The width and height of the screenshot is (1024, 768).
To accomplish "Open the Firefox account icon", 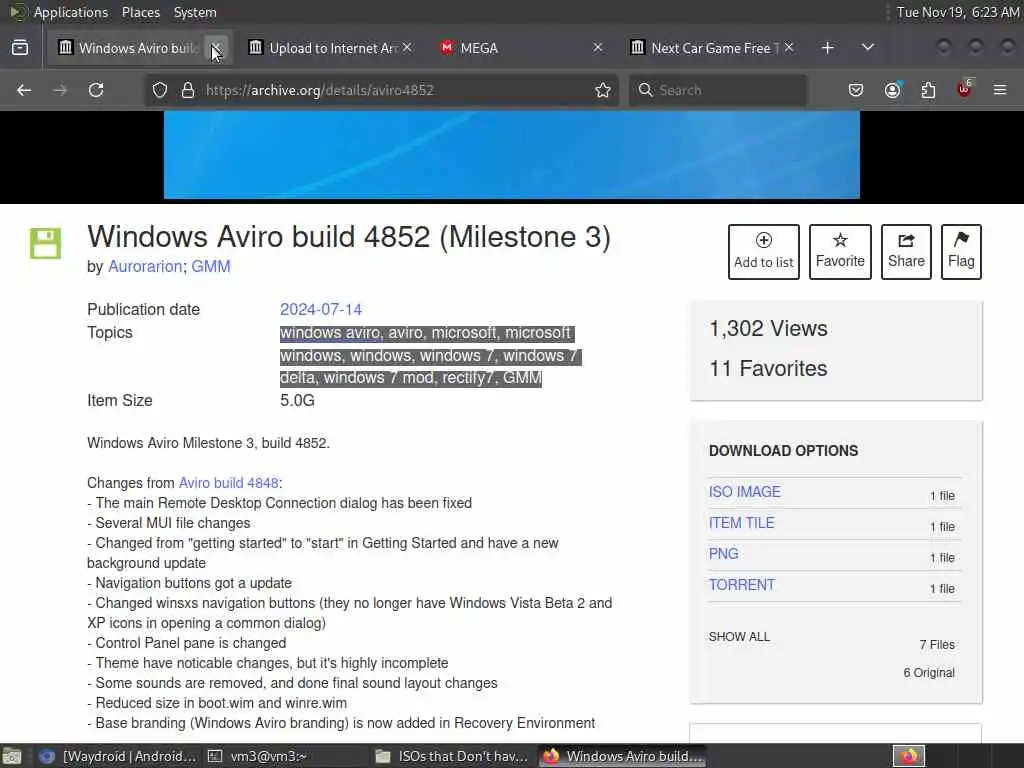I will [892, 90].
